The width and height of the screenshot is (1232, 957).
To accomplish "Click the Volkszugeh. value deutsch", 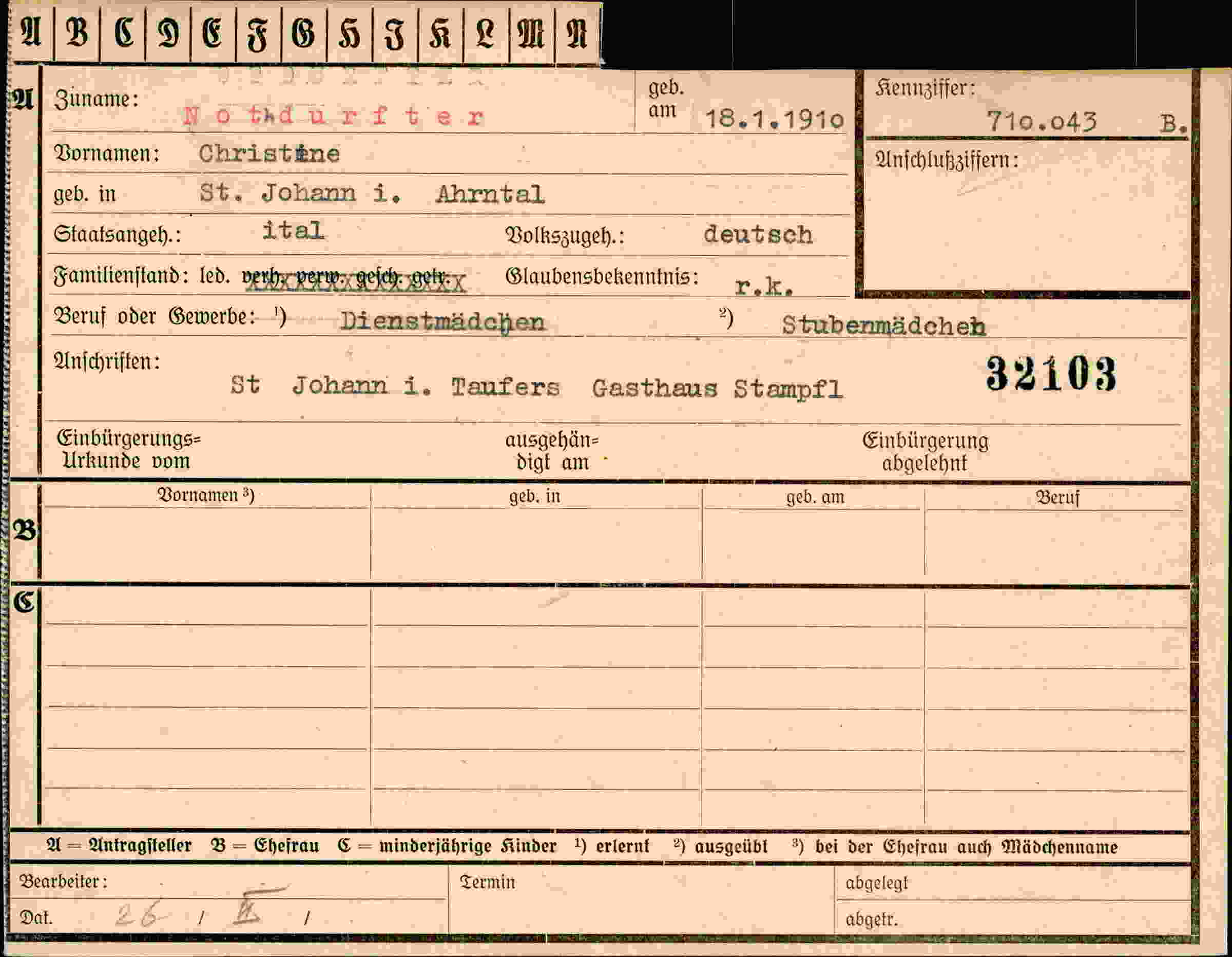I will (758, 234).
